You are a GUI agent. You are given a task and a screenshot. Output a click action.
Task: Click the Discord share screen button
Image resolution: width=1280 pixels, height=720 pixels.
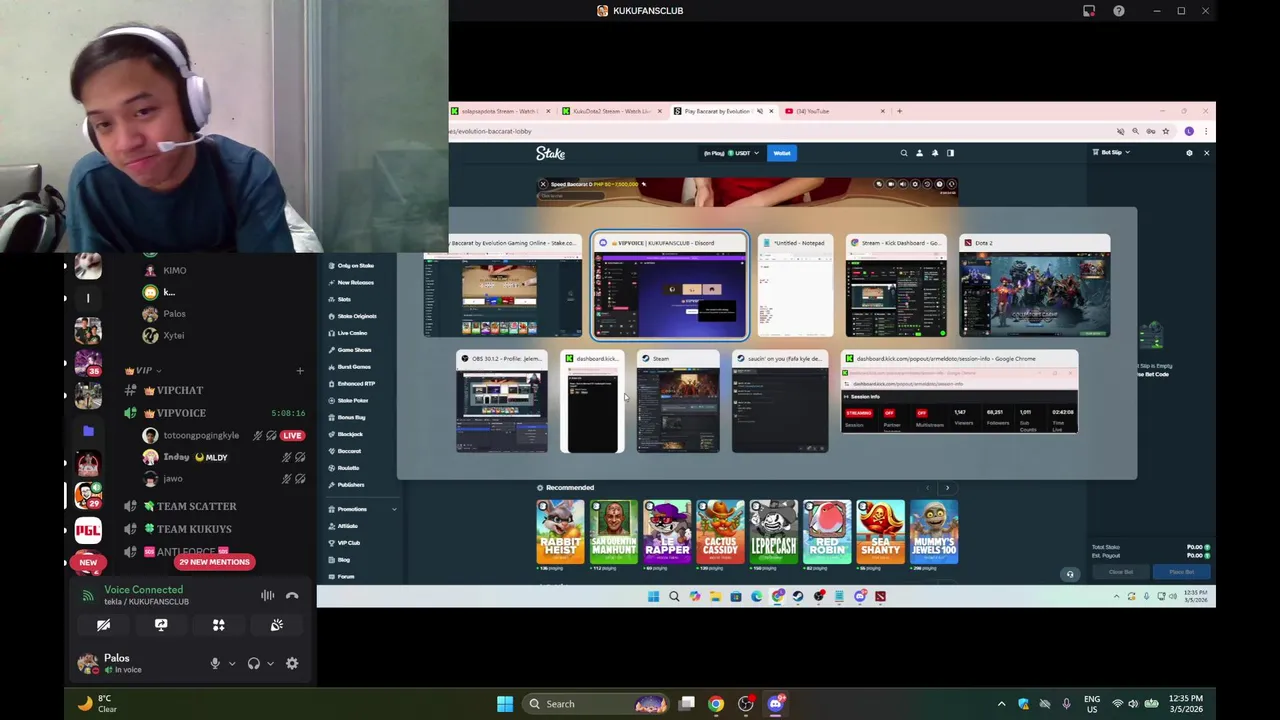(161, 625)
